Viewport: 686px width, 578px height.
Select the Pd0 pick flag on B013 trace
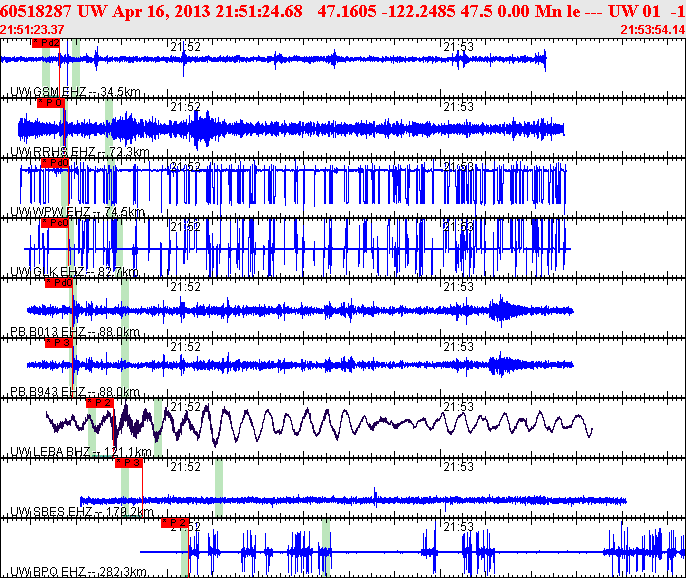tap(59, 283)
